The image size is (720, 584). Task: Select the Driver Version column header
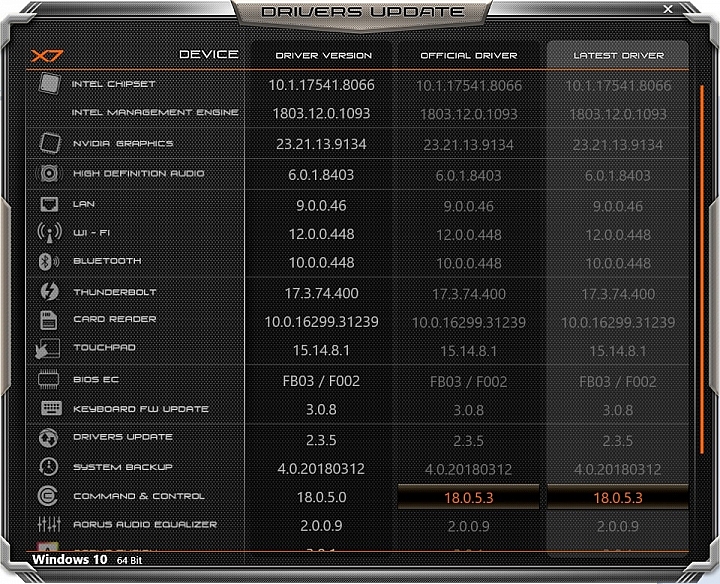(324, 56)
